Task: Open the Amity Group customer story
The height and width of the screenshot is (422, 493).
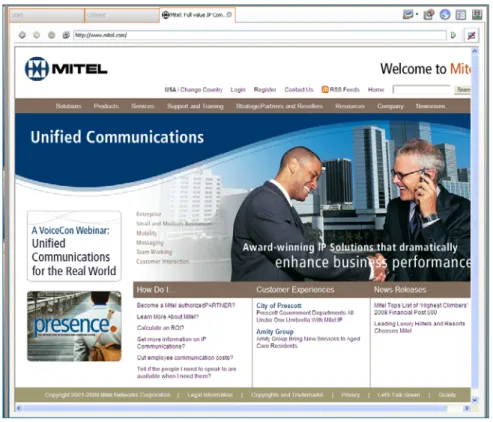Action: point(275,332)
